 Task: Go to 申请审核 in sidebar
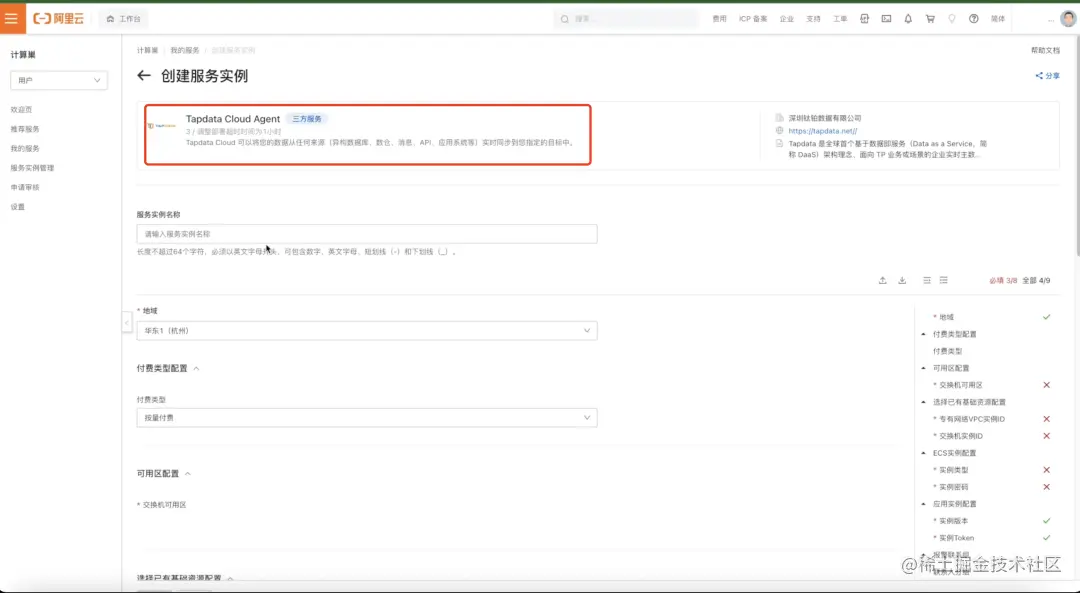pyautogui.click(x=25, y=187)
